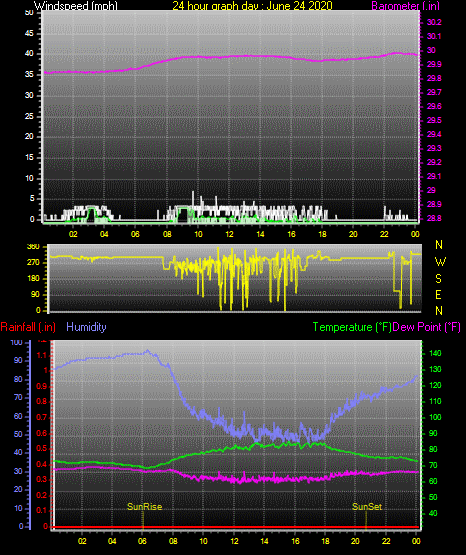This screenshot has height=555, width=466.
Task: Click the 30.2 barometer scale value
Action: (434, 22)
